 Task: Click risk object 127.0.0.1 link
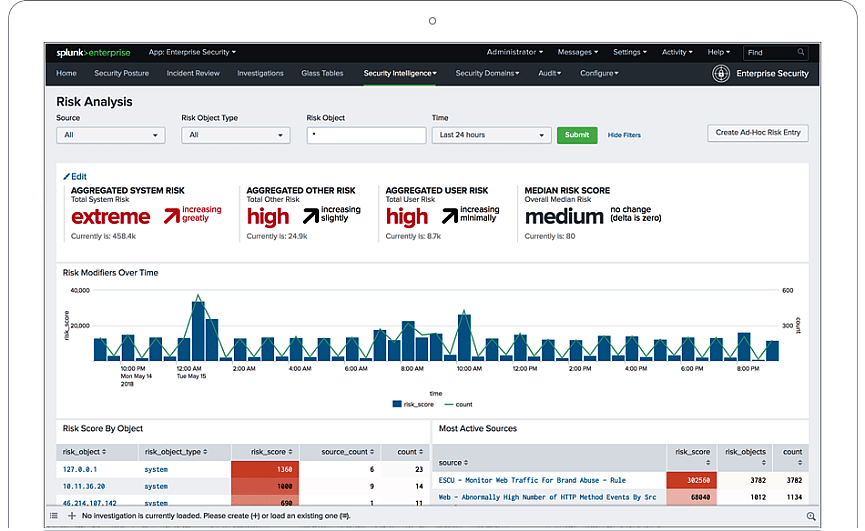pyautogui.click(x=80, y=469)
